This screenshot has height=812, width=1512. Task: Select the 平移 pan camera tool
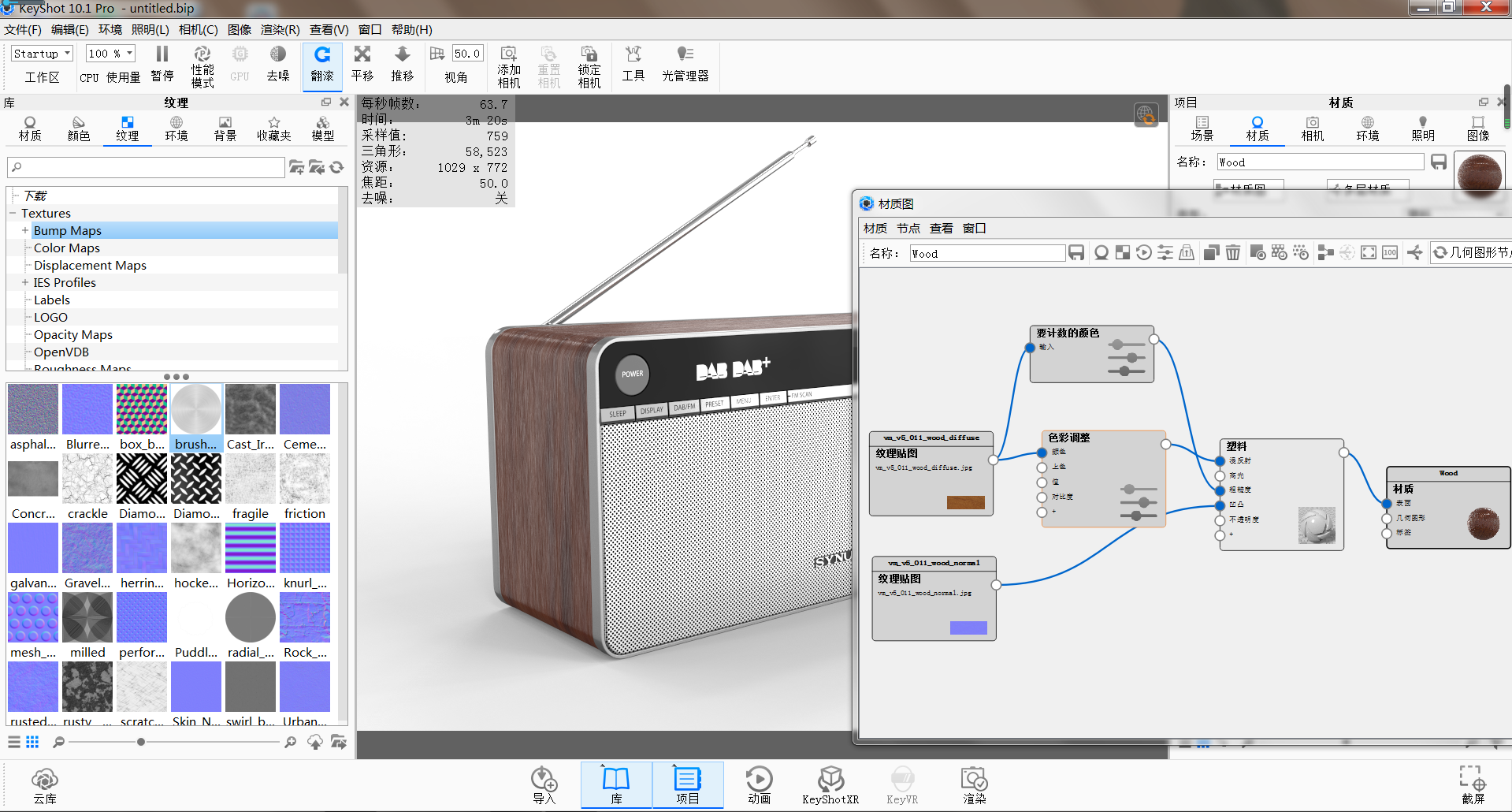362,64
